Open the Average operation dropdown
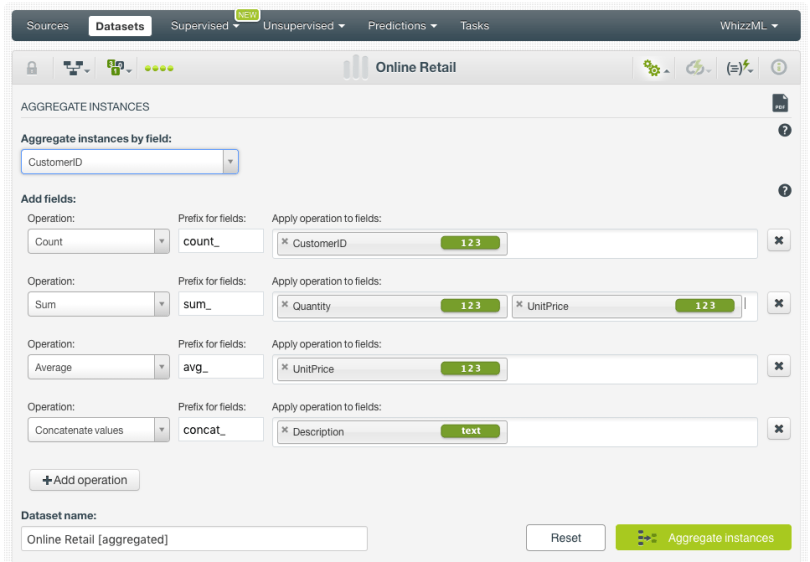Screen dimensions: 810x562 coord(161,367)
